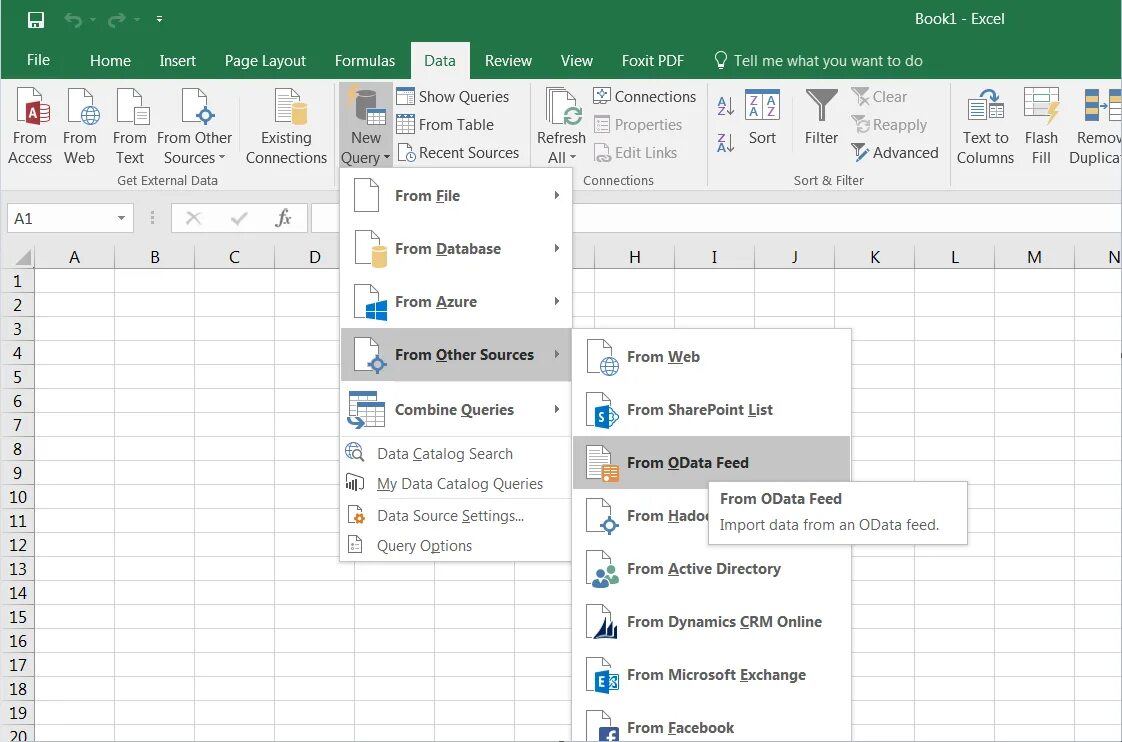Click the Insert Function fx icon

pos(283,218)
